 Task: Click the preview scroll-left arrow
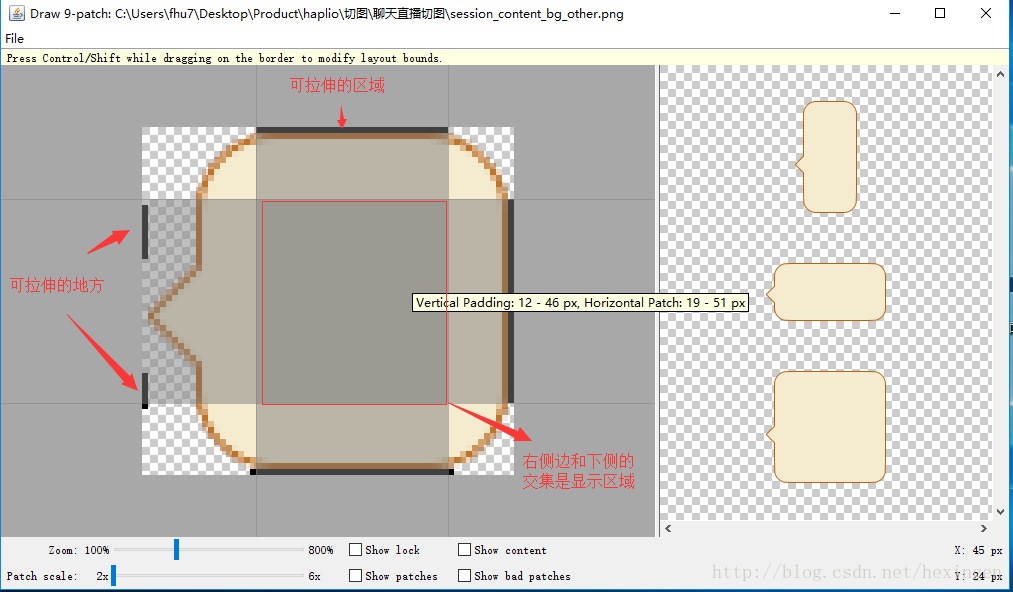(668, 529)
